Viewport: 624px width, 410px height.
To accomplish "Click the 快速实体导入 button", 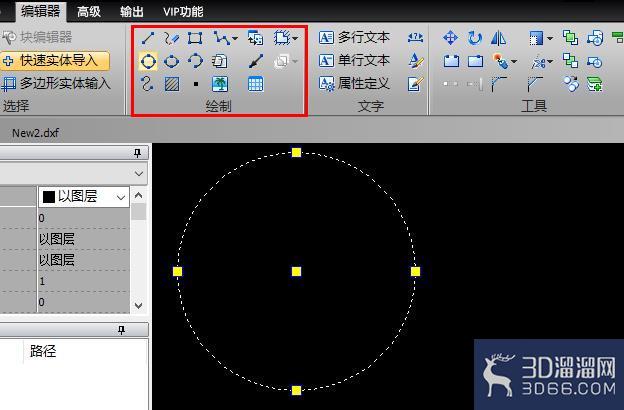I will 55,61.
